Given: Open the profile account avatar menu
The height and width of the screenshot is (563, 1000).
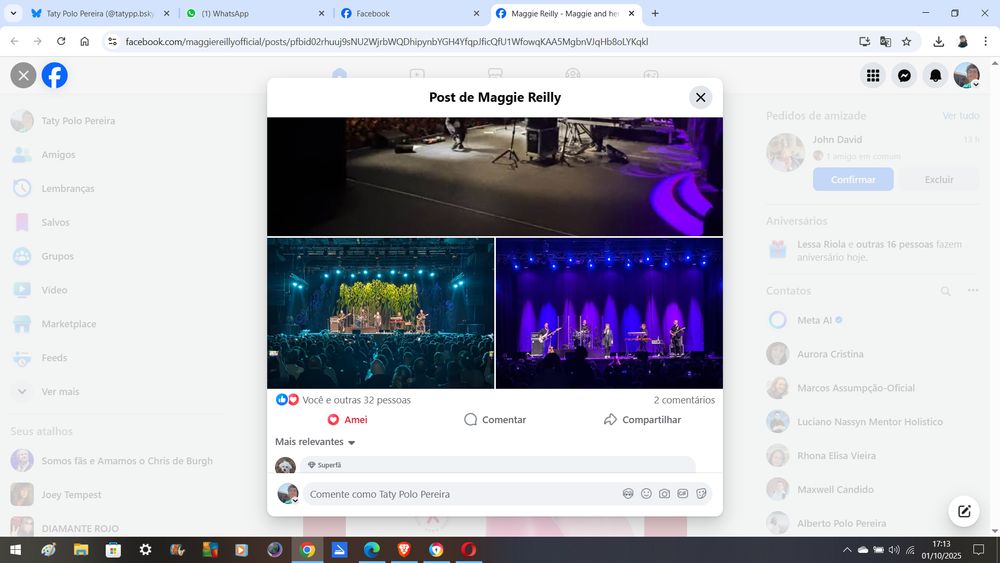Looking at the screenshot, I should tap(966, 75).
